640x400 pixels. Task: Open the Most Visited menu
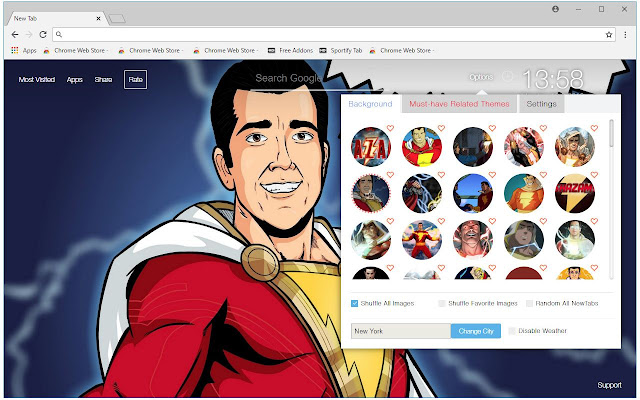click(37, 80)
